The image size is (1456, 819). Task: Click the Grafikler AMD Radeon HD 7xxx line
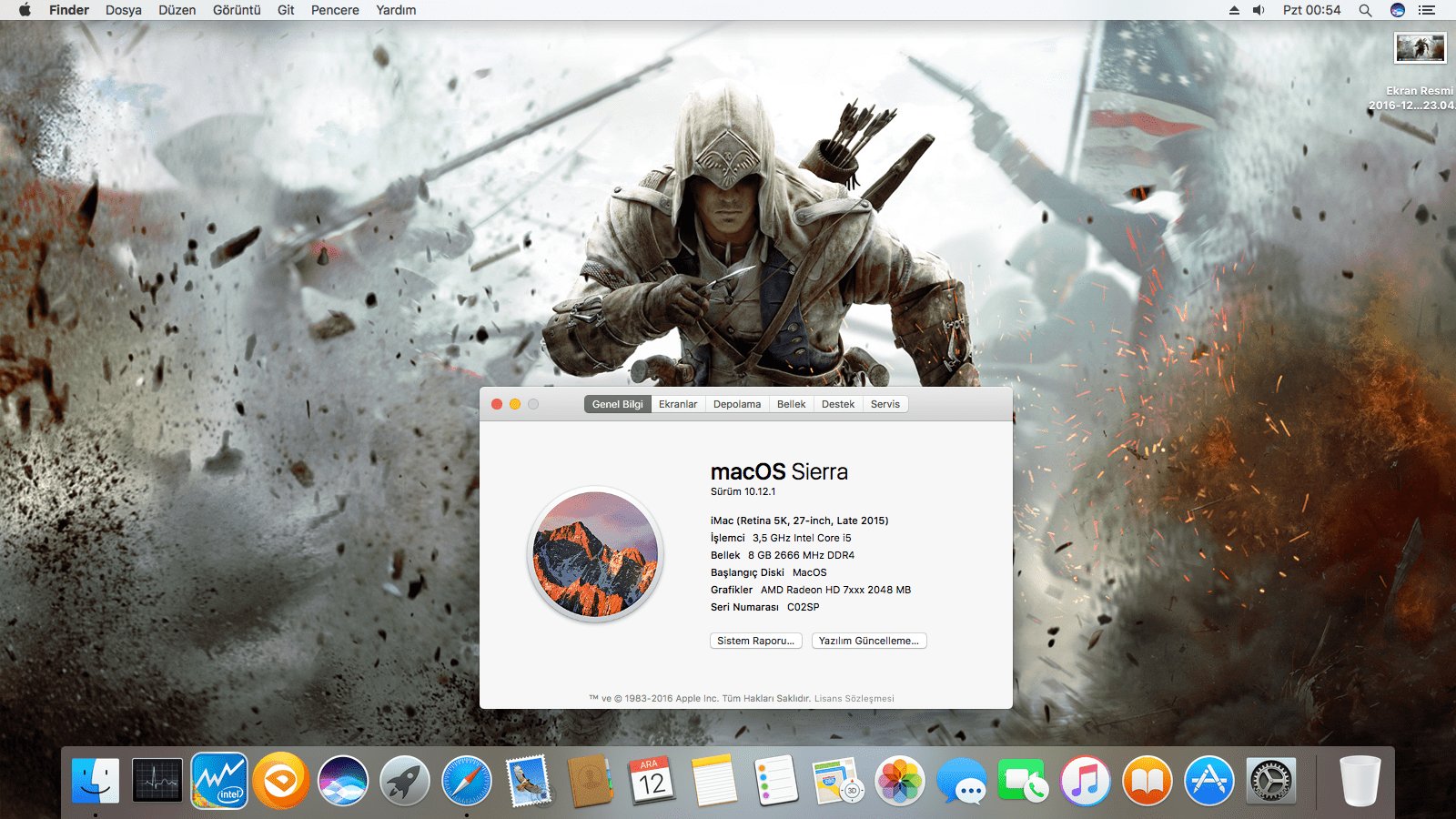pos(811,590)
